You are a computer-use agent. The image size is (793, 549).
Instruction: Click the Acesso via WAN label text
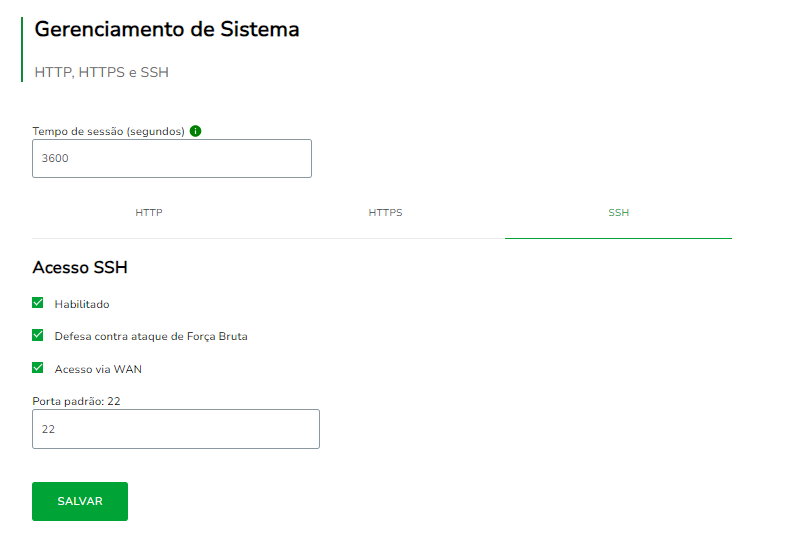(x=98, y=369)
